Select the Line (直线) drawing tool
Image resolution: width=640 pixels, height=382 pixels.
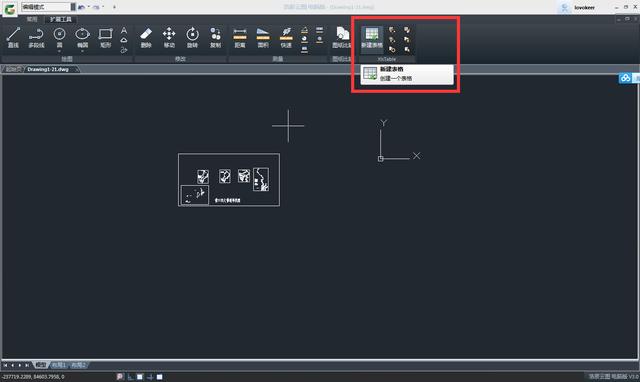[13, 38]
